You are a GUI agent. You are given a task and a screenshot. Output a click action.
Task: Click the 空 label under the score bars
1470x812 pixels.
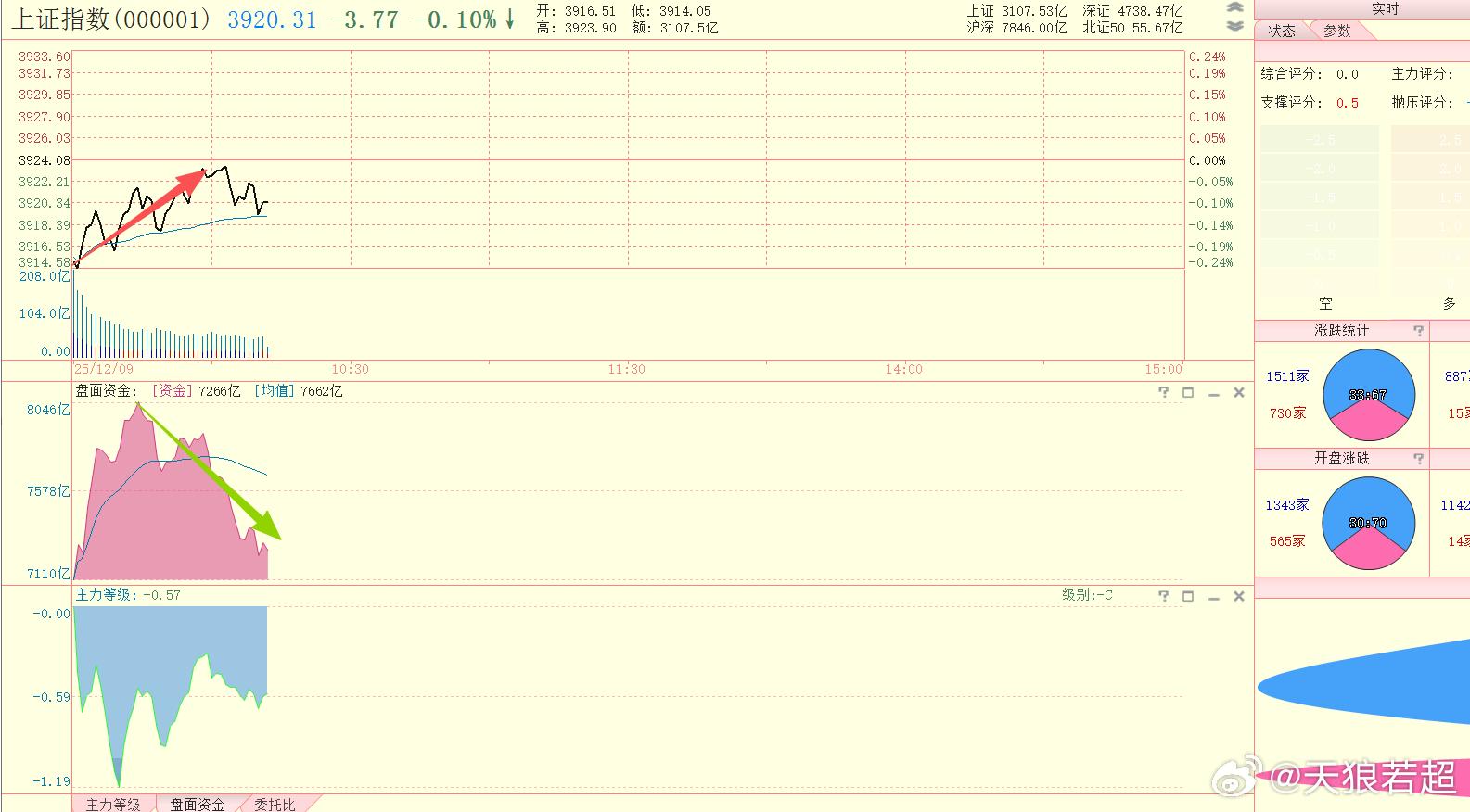[1326, 304]
